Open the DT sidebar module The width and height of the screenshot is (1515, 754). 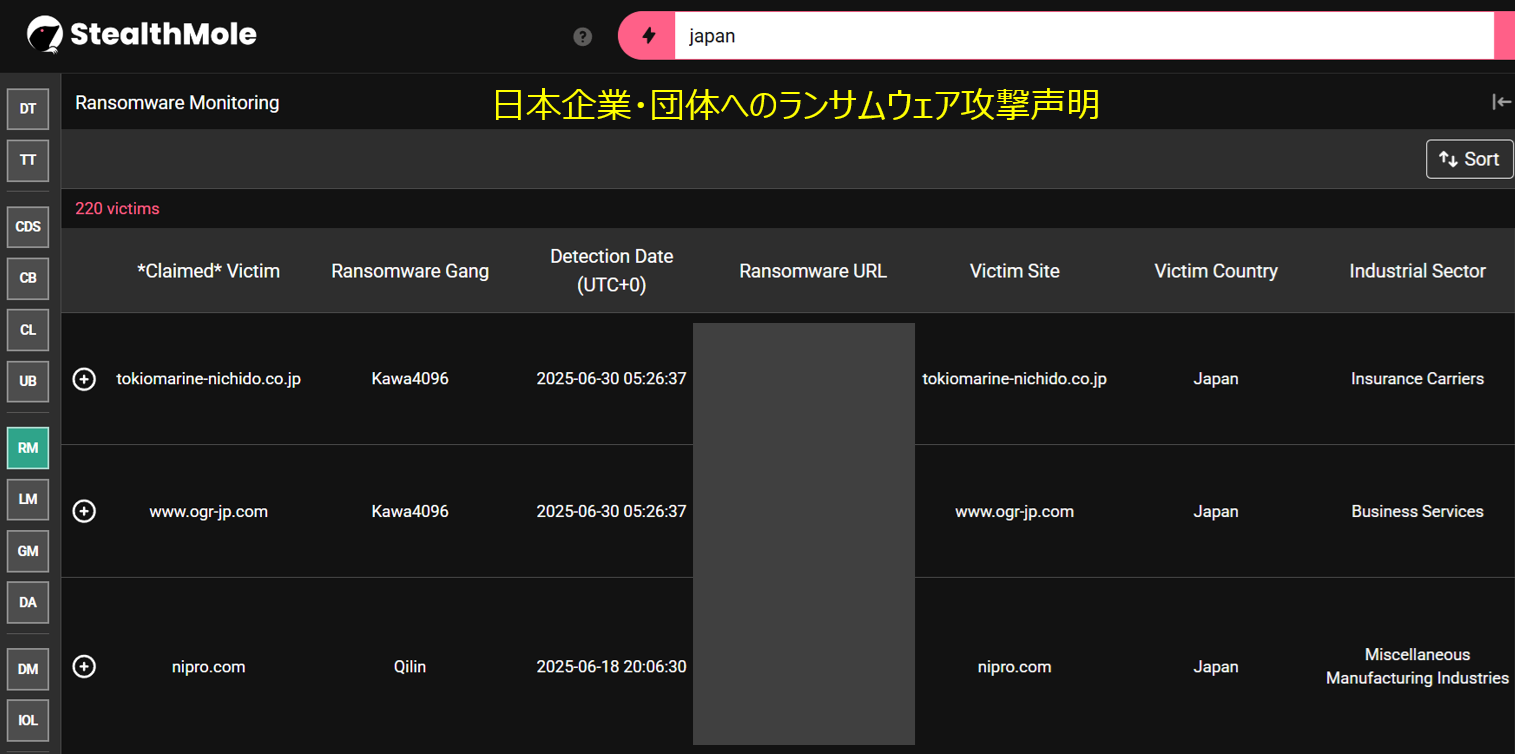(x=28, y=109)
